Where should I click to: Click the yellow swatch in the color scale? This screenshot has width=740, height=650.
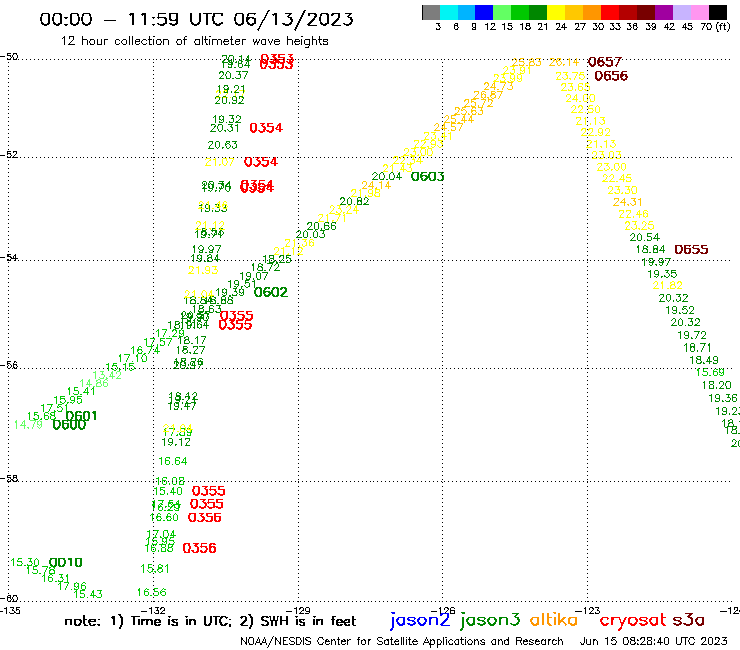click(556, 12)
